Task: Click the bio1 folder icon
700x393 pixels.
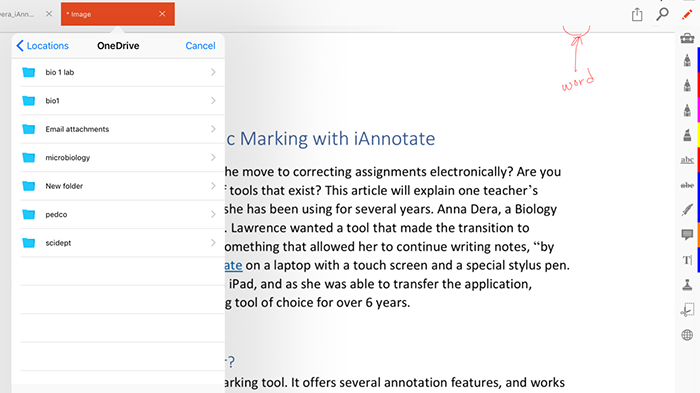Action: [x=29, y=101]
